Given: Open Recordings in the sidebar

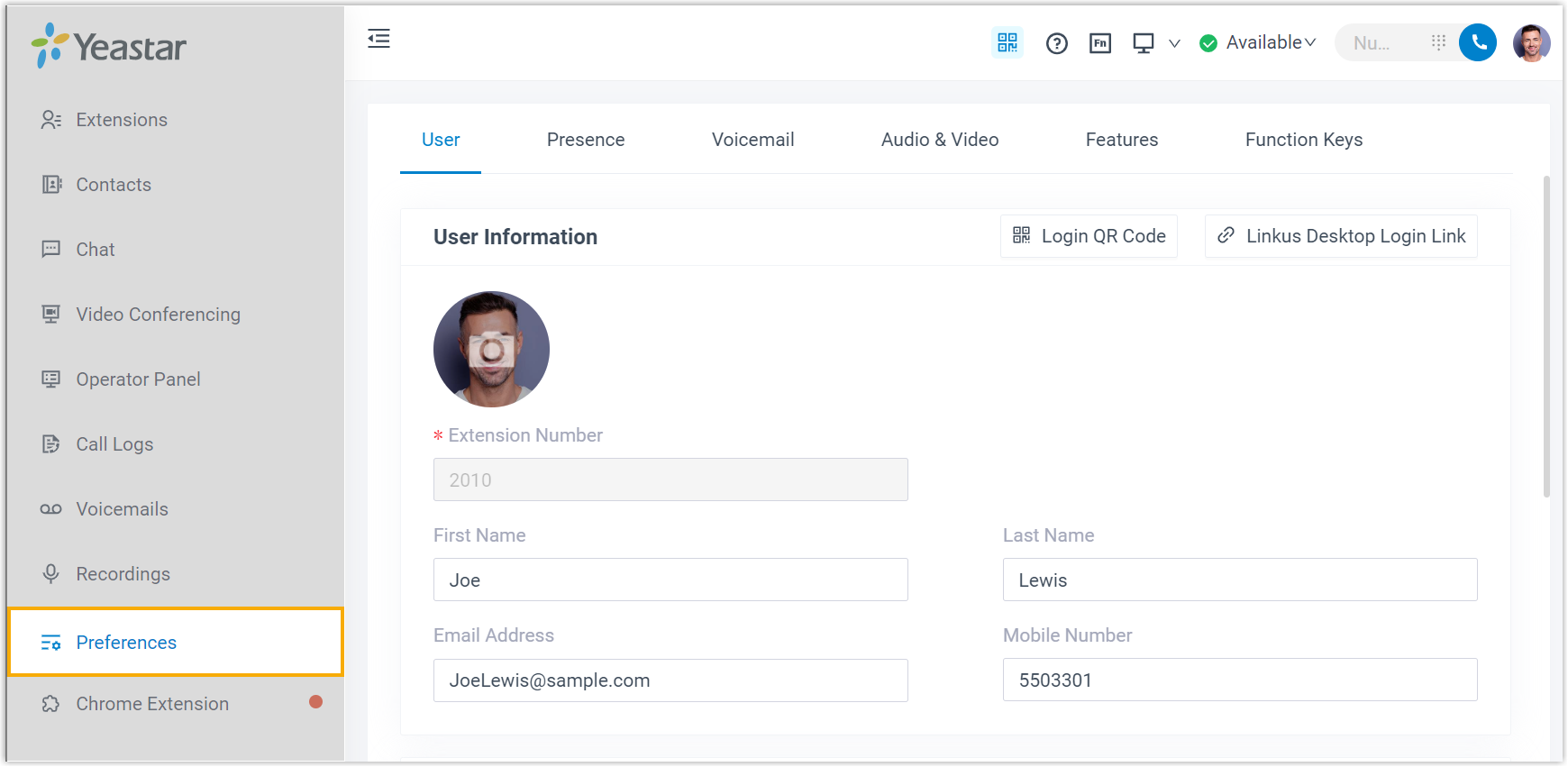Looking at the screenshot, I should pyautogui.click(x=175, y=574).
